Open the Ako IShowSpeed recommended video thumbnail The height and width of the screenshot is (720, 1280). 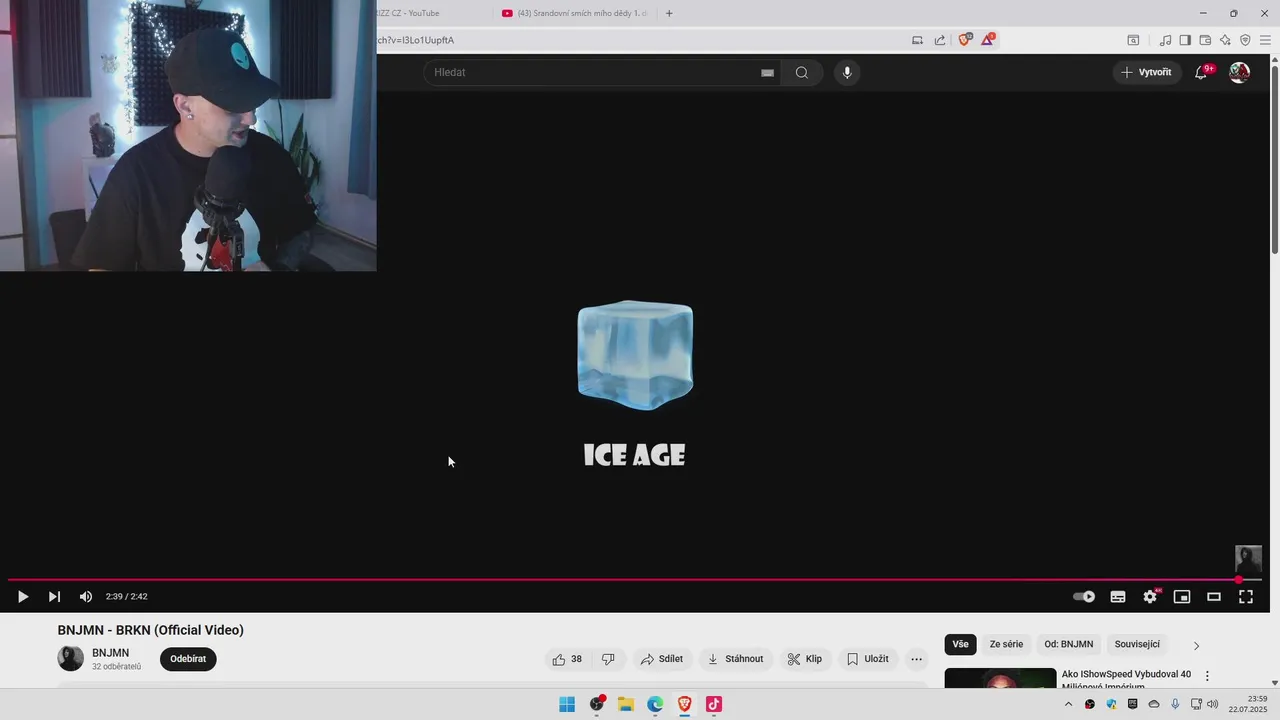(1000, 678)
